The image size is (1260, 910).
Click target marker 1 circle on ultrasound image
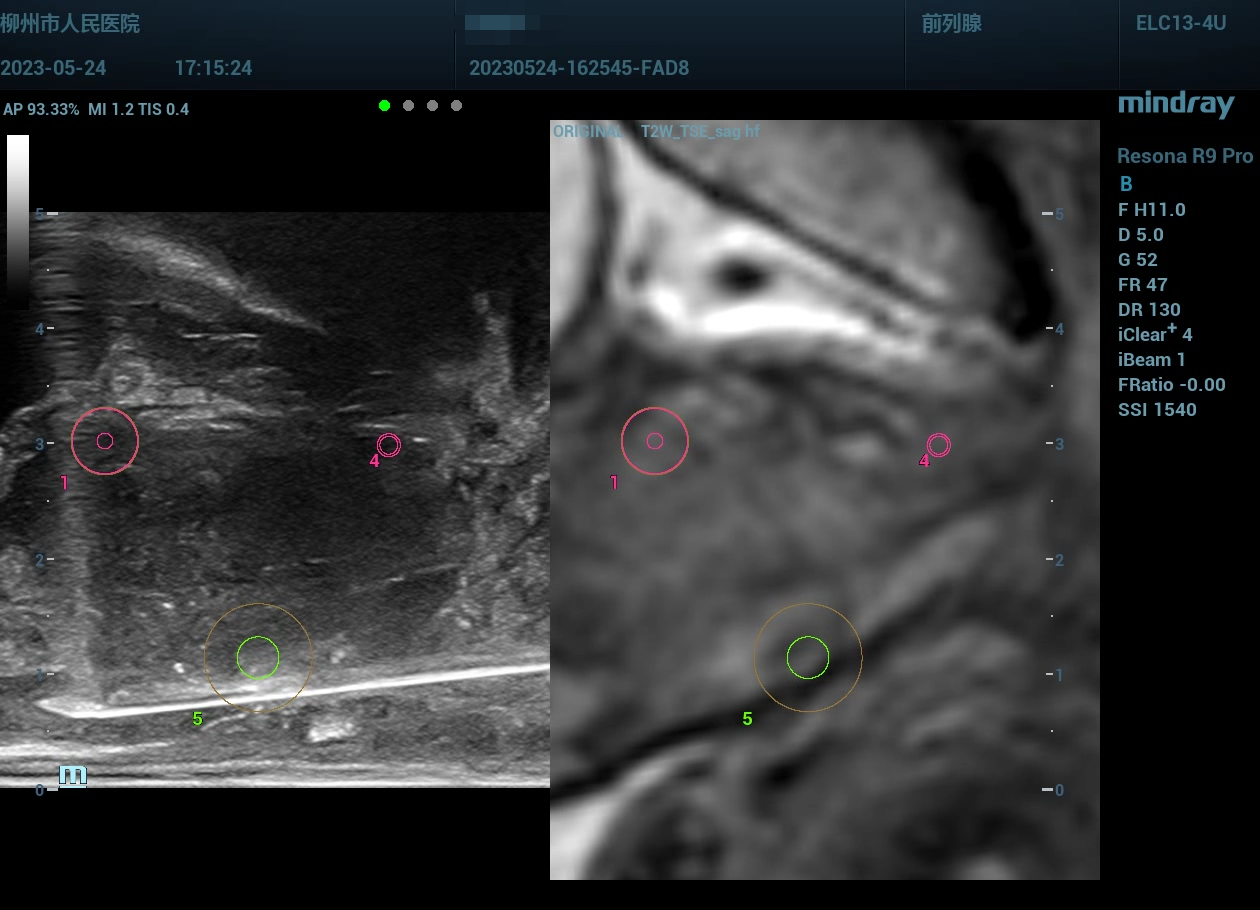click(105, 441)
